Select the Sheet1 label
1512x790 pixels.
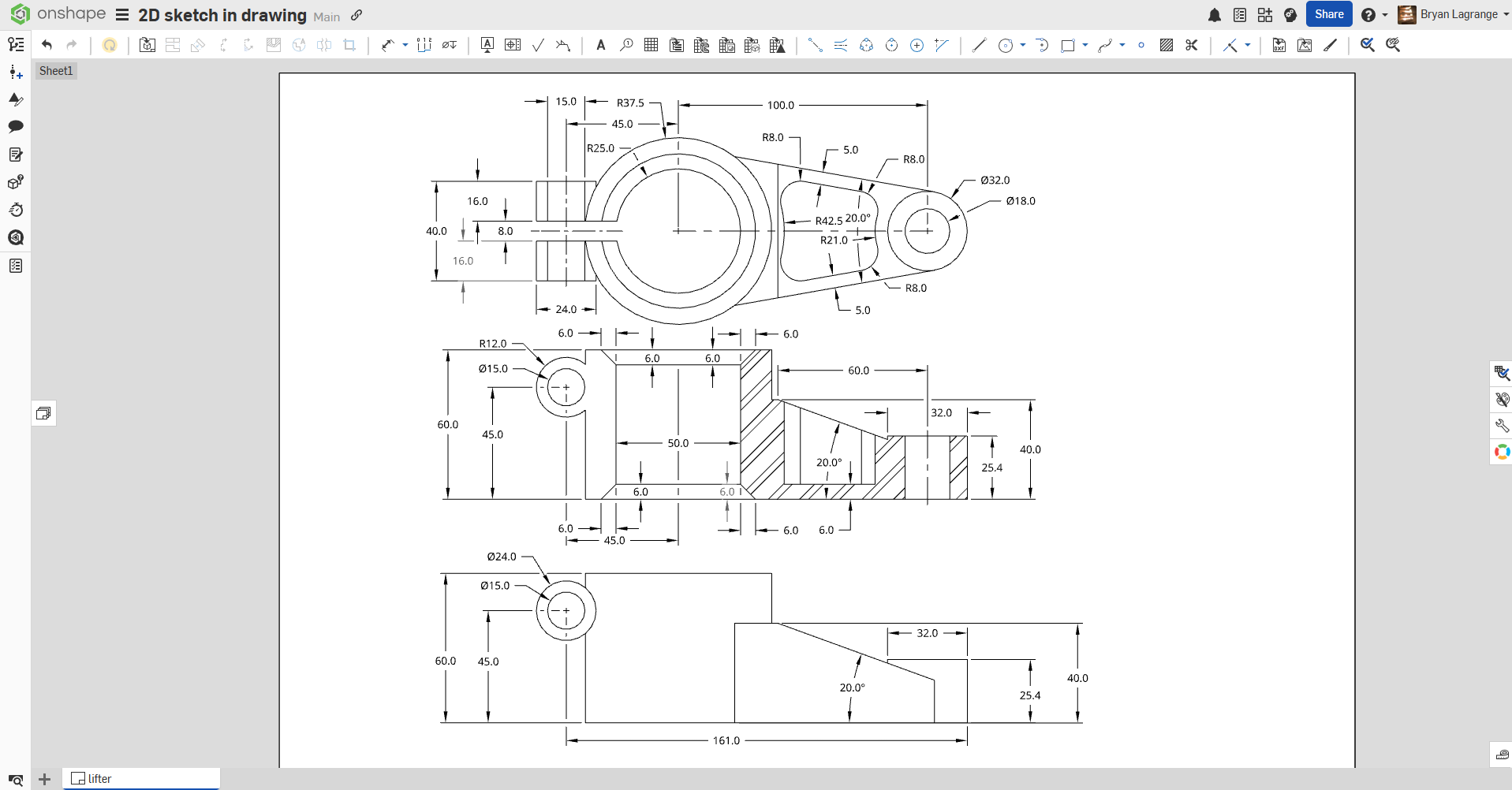(56, 71)
